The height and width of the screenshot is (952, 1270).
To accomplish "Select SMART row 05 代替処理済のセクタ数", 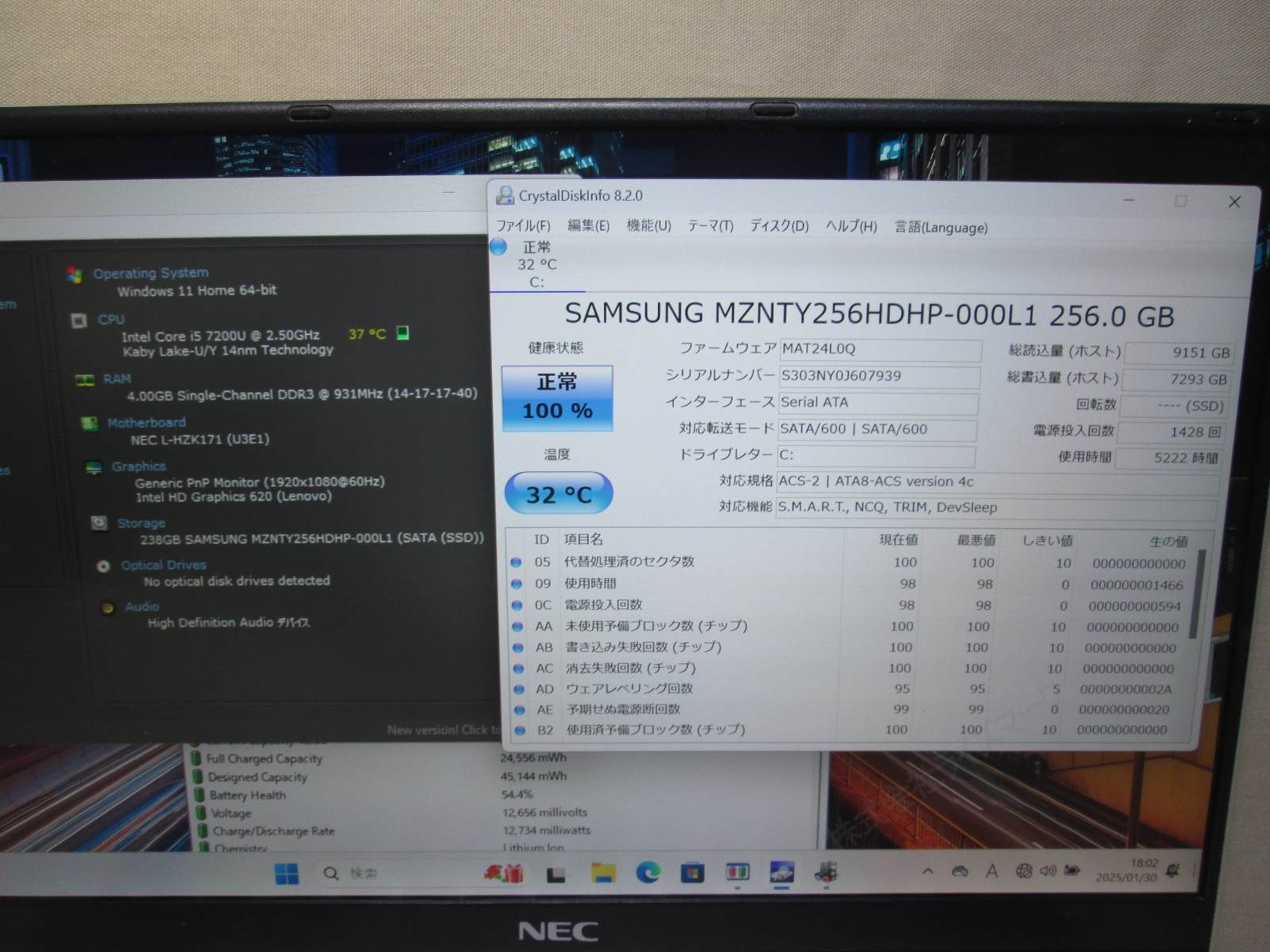I will click(x=848, y=562).
